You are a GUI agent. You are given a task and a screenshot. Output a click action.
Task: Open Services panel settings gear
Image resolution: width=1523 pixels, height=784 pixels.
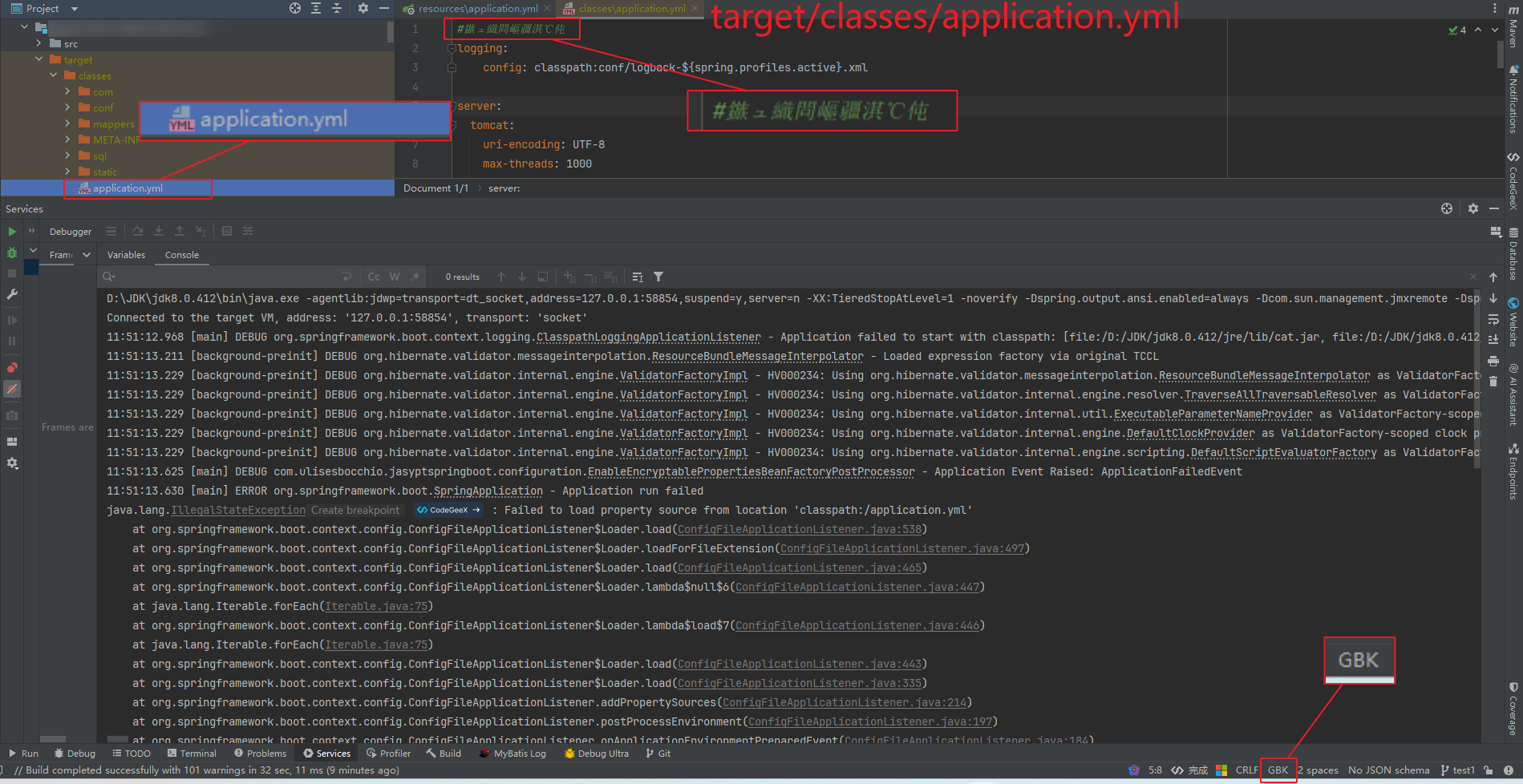point(1473,208)
